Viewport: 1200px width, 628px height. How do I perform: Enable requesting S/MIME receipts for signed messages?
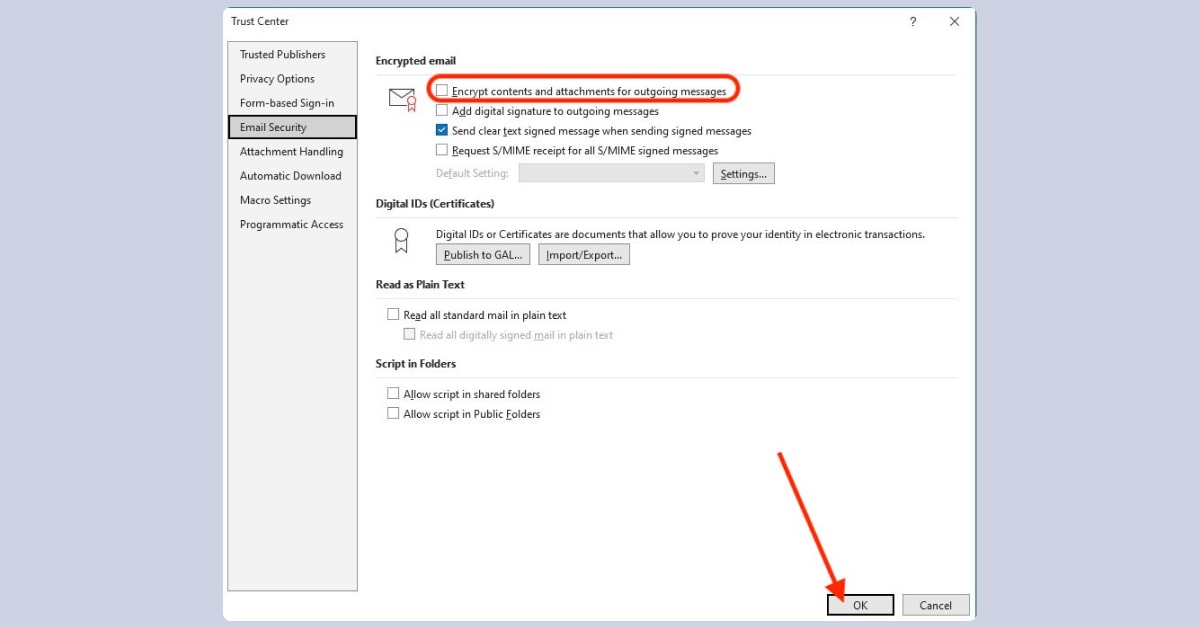[x=441, y=150]
